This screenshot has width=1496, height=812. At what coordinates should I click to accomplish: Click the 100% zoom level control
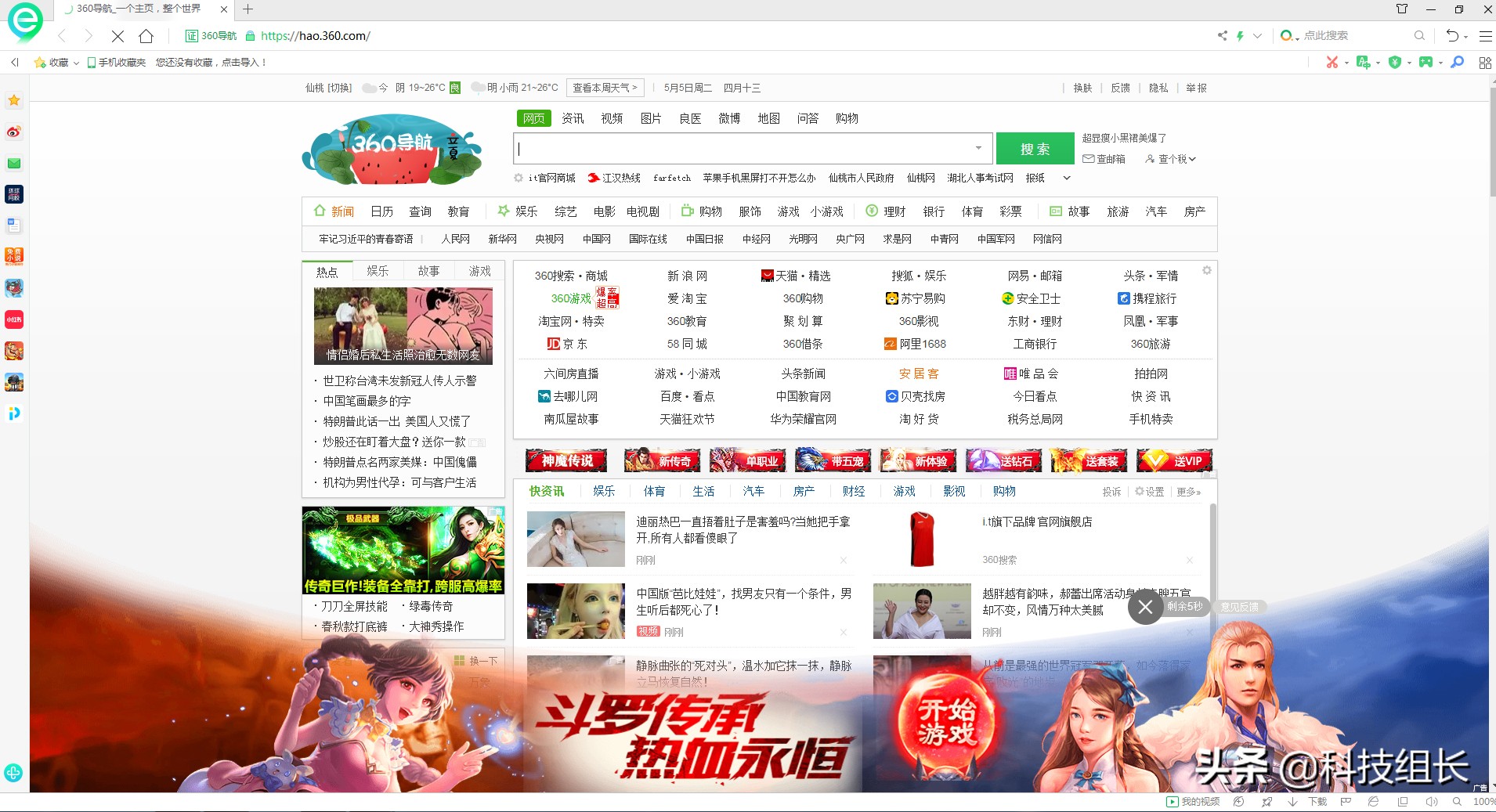[1484, 801]
